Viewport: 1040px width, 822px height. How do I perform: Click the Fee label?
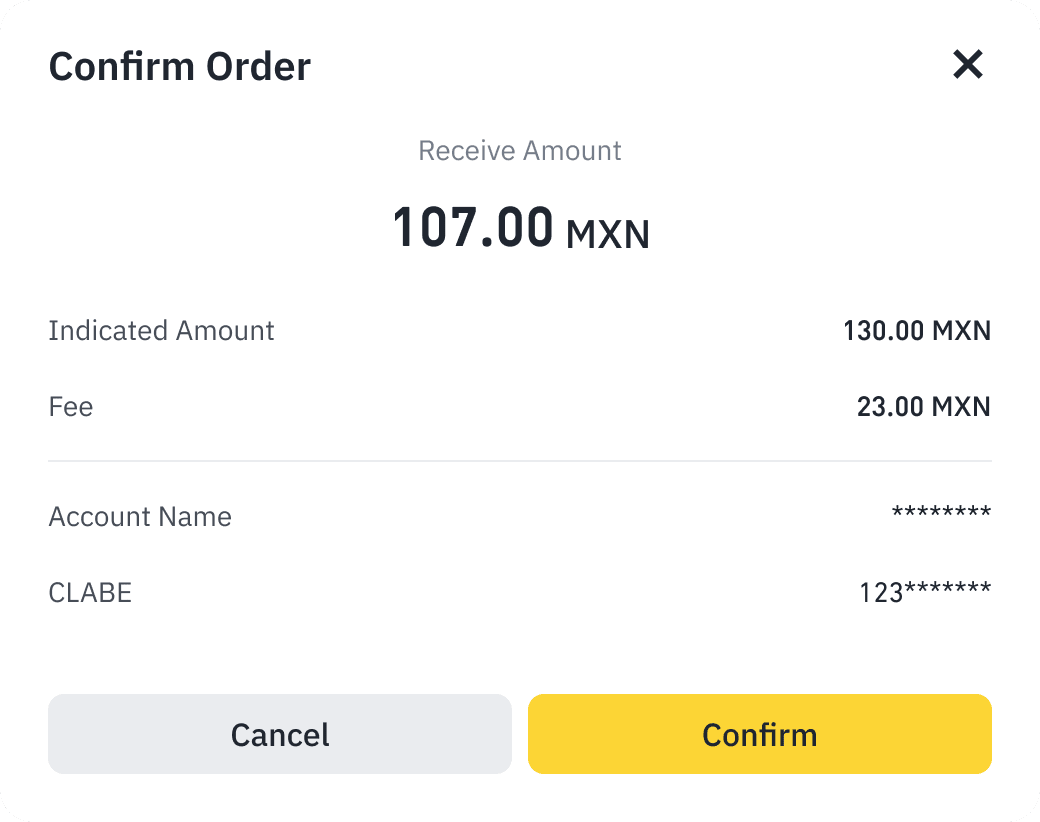point(71,407)
